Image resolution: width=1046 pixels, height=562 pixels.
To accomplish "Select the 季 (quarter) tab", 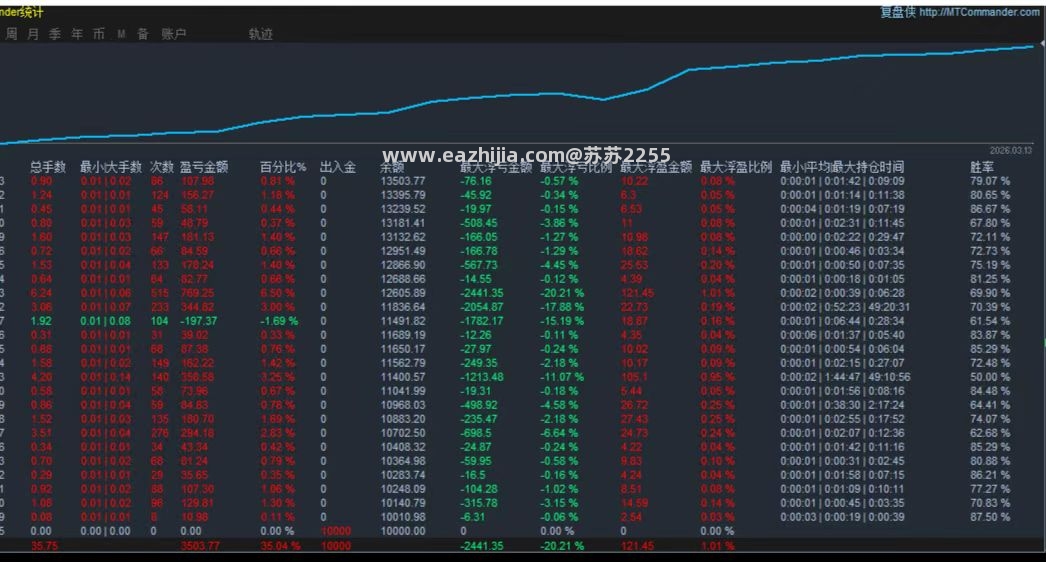I will coord(55,34).
